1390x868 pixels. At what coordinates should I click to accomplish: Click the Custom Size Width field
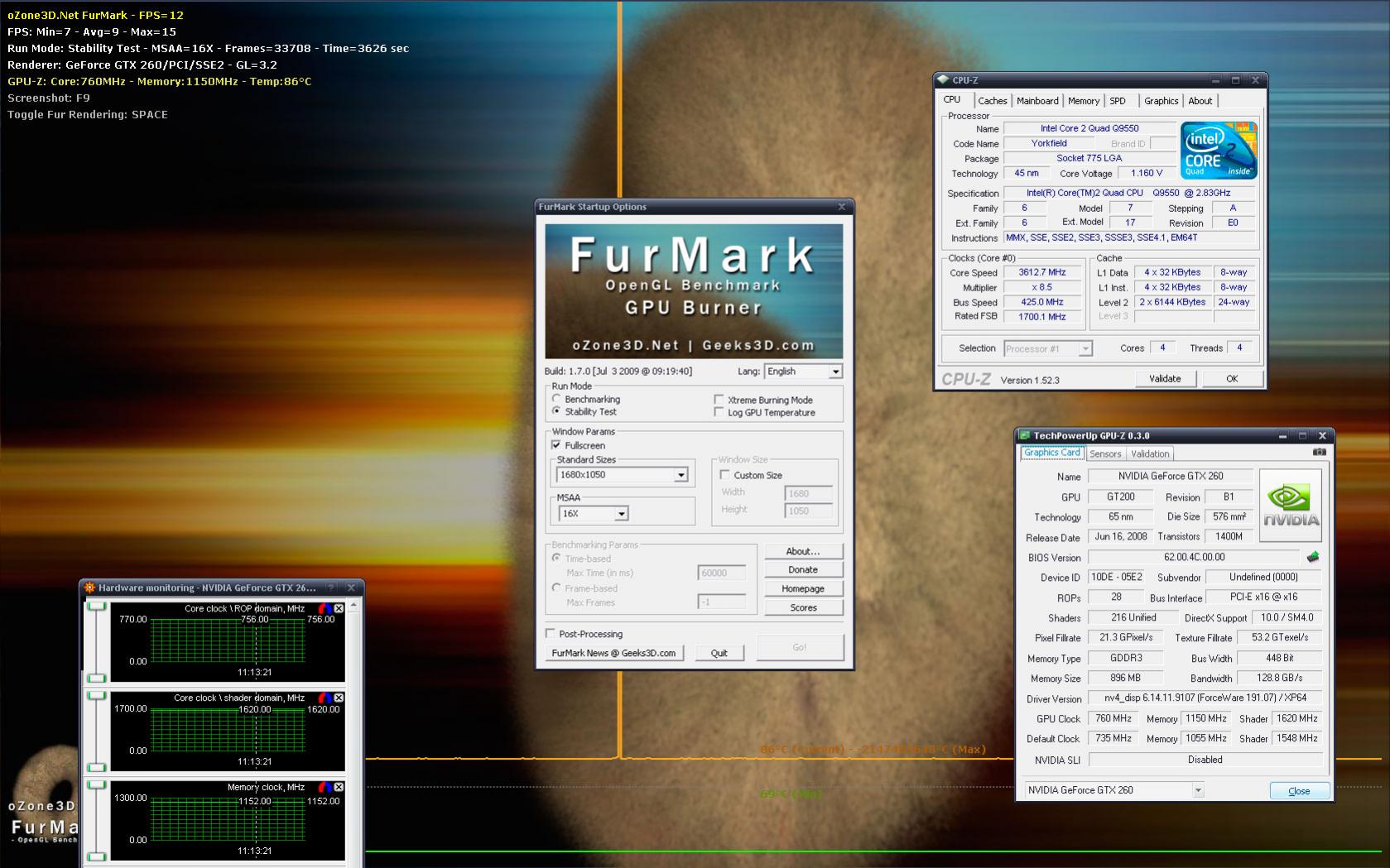point(808,493)
